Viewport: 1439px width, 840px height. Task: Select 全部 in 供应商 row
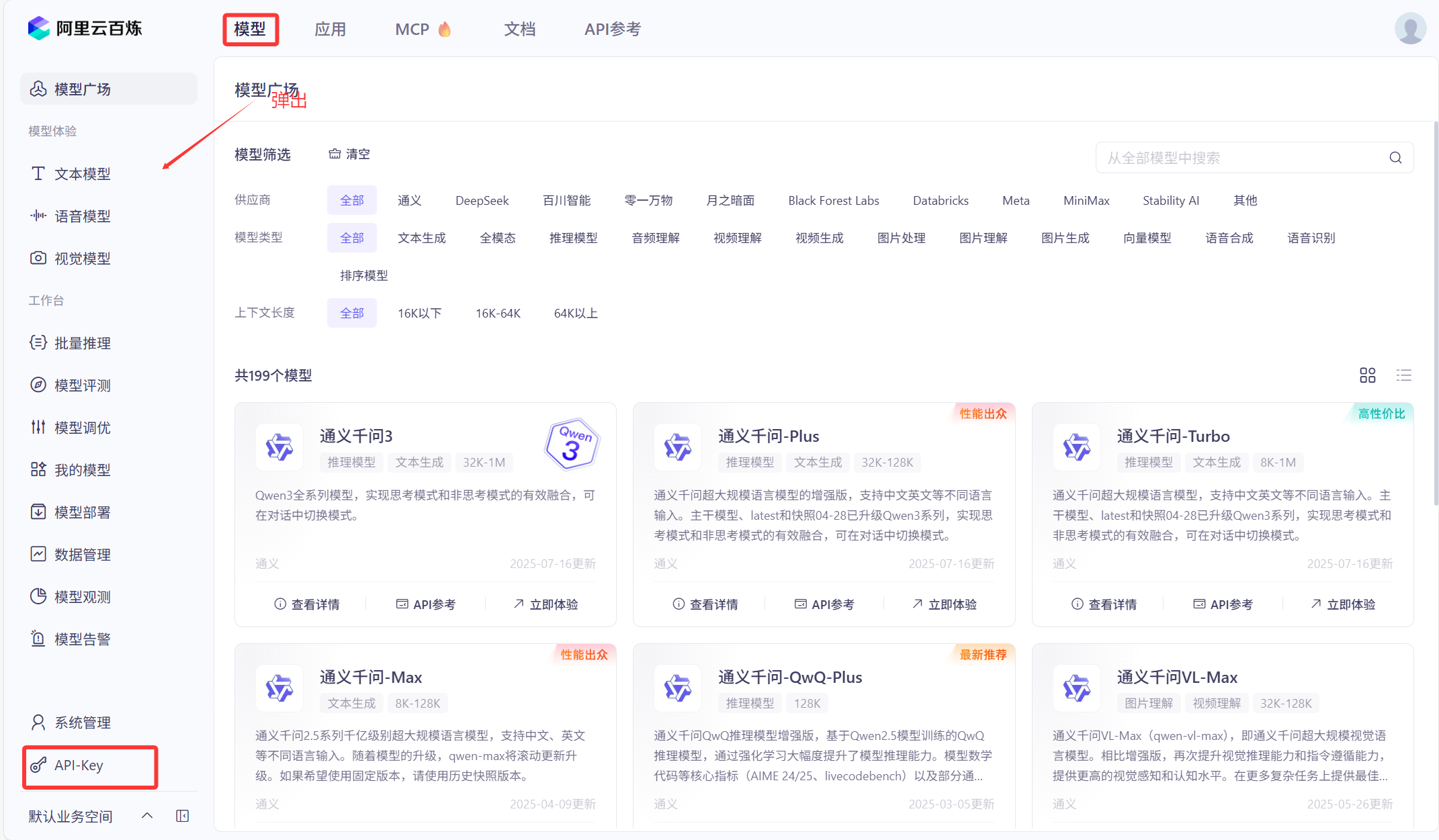[352, 200]
